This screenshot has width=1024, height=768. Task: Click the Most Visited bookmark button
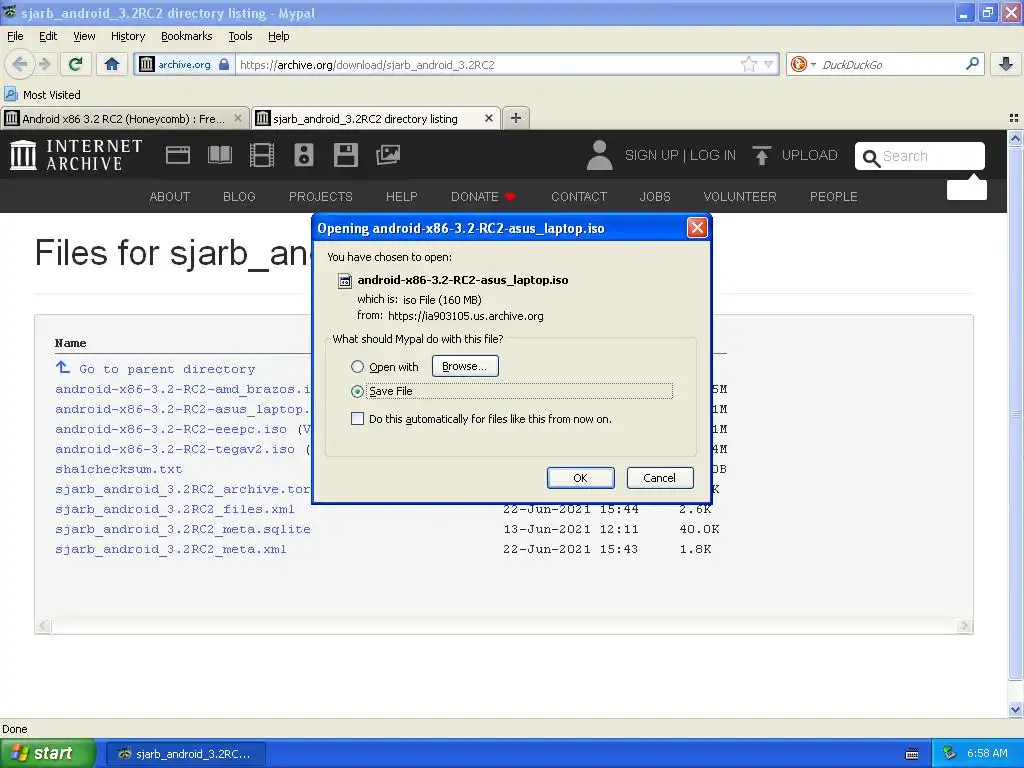(x=42, y=95)
